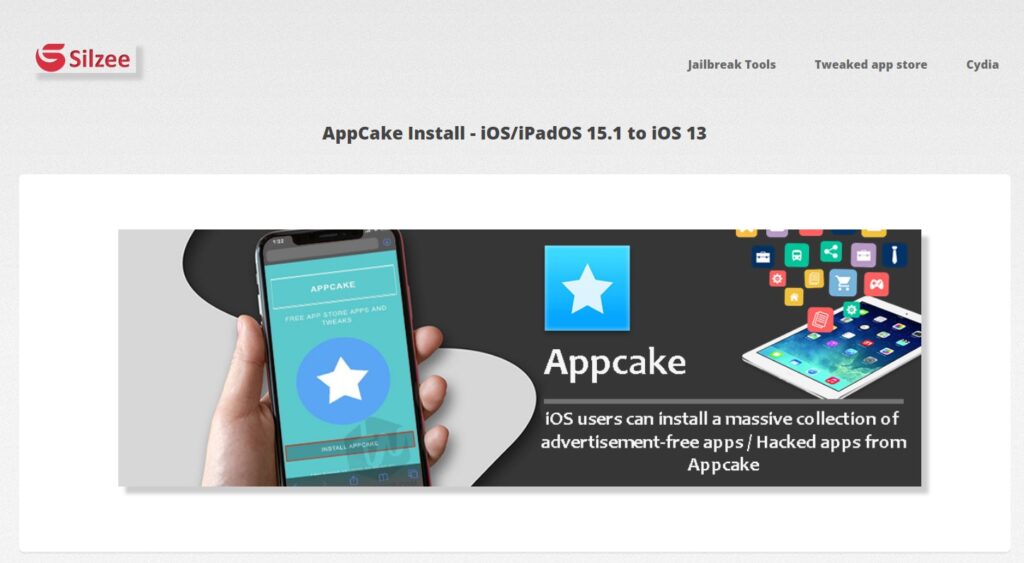Click the APPCAKE label on phone screen
This screenshot has height=563, width=1024.
coord(333,287)
